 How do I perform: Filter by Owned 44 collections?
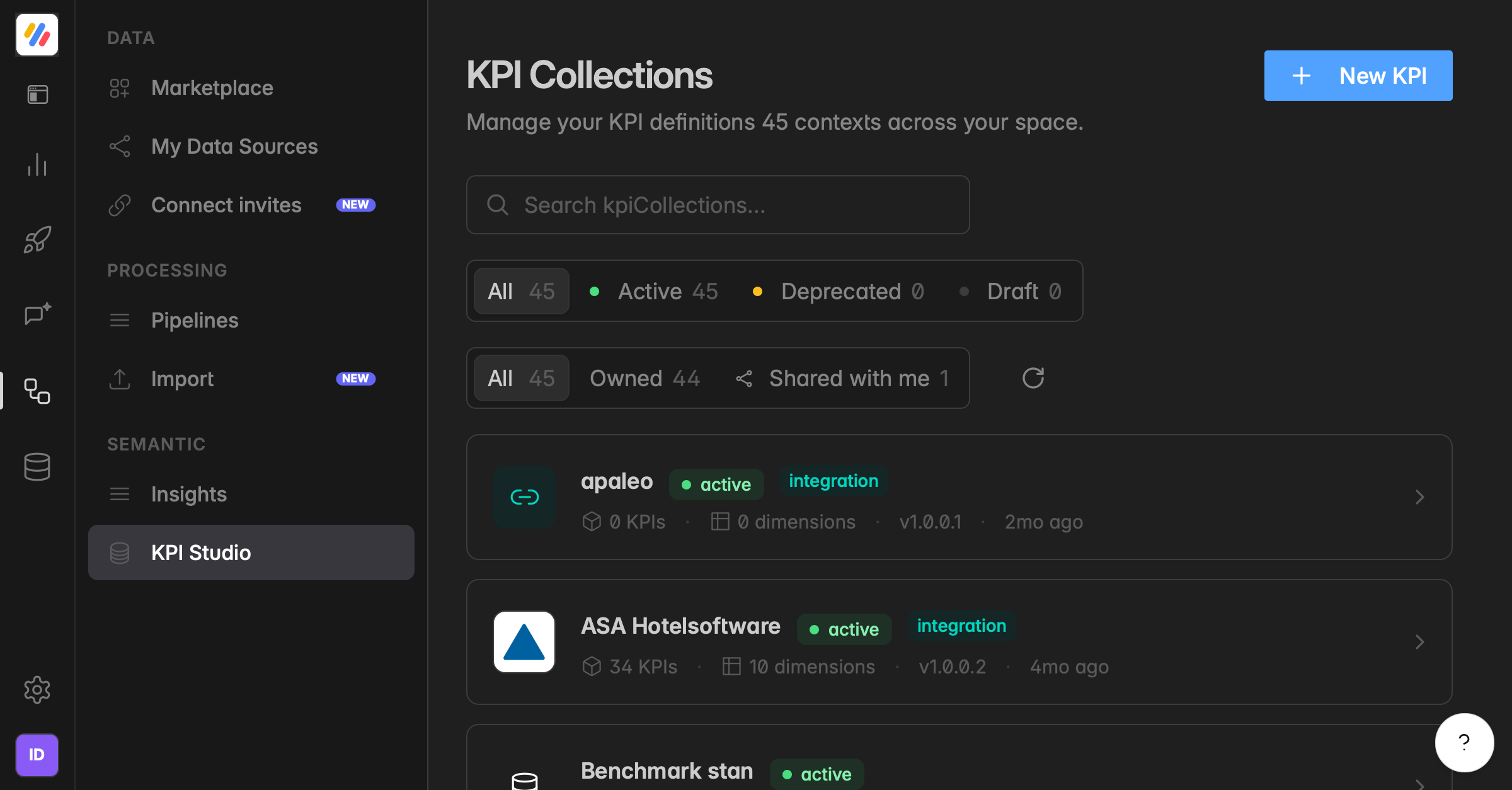pos(644,378)
